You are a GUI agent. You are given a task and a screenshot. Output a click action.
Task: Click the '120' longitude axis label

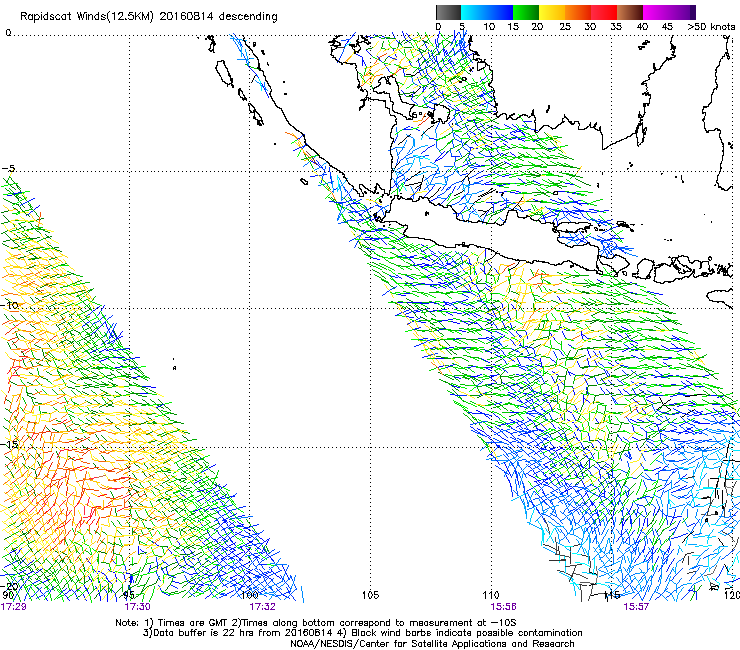coord(732,595)
